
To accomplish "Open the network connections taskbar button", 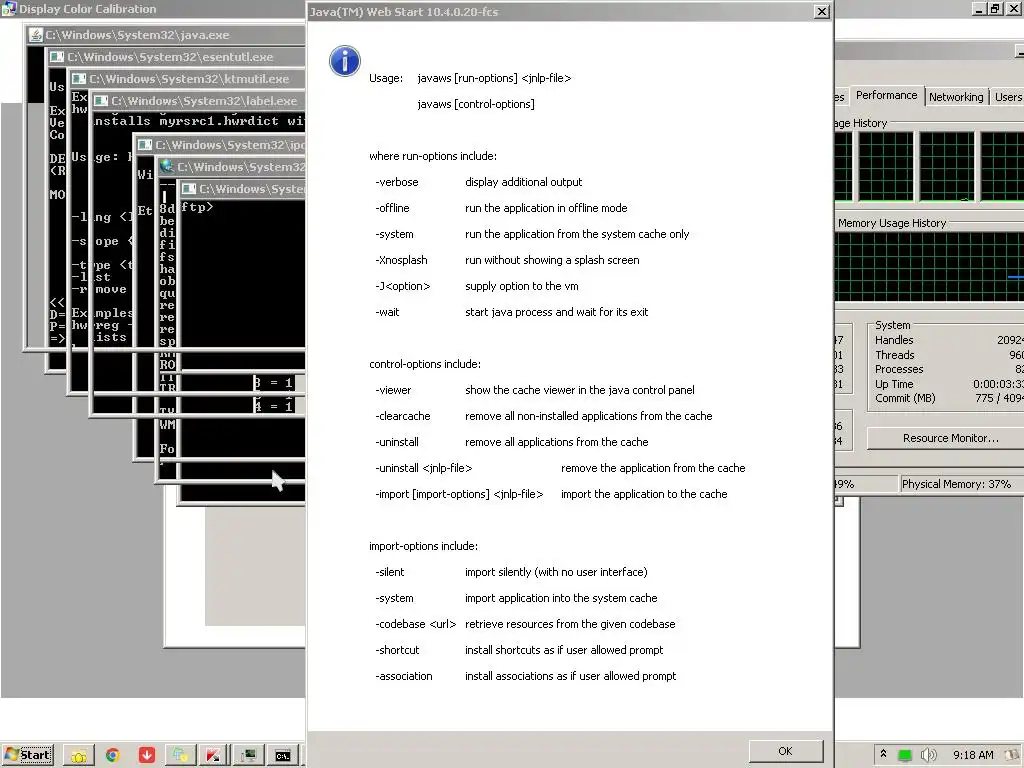I will (180, 756).
